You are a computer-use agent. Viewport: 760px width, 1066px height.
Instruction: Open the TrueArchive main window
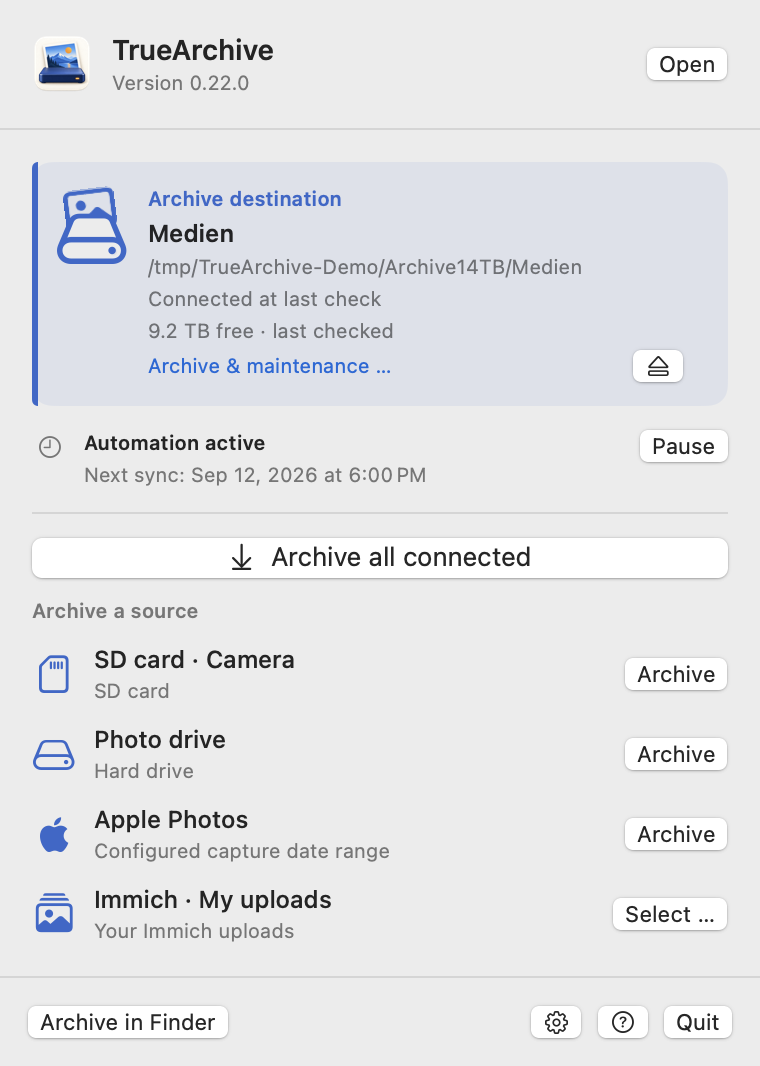point(687,64)
